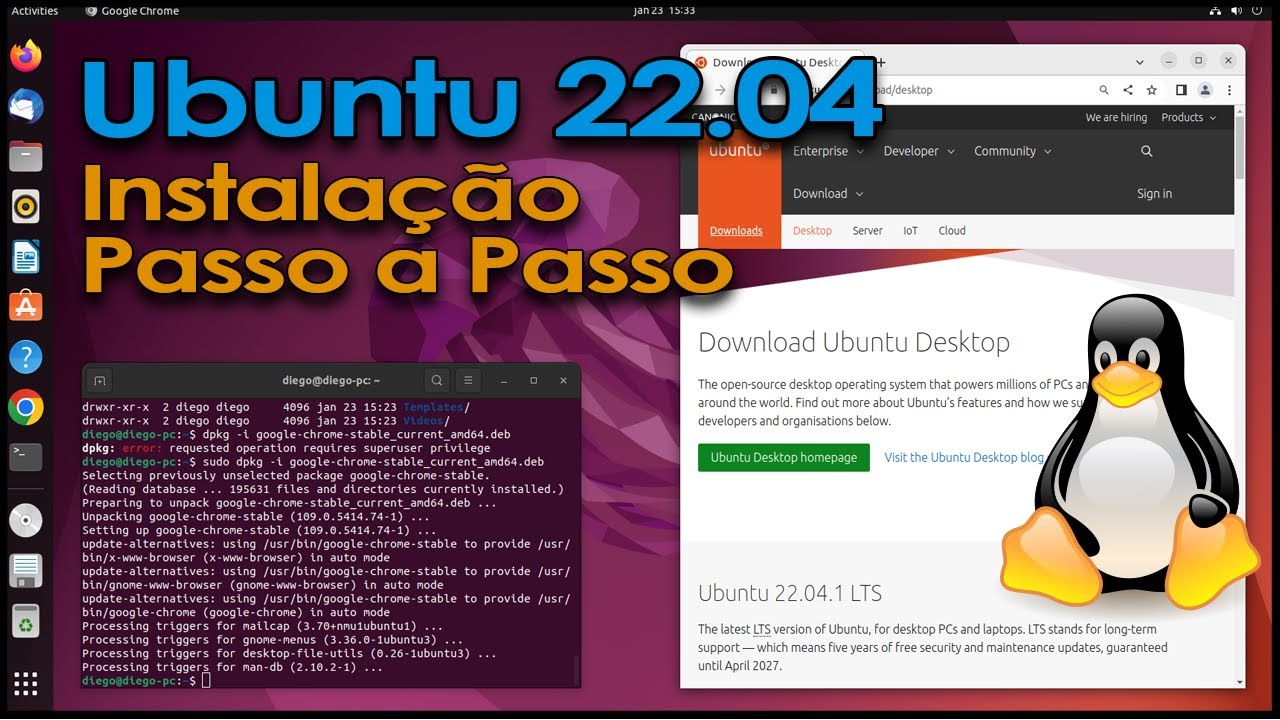Viewport: 1280px width, 720px height.
Task: Open a new tab in Terminal window
Action: pos(99,380)
